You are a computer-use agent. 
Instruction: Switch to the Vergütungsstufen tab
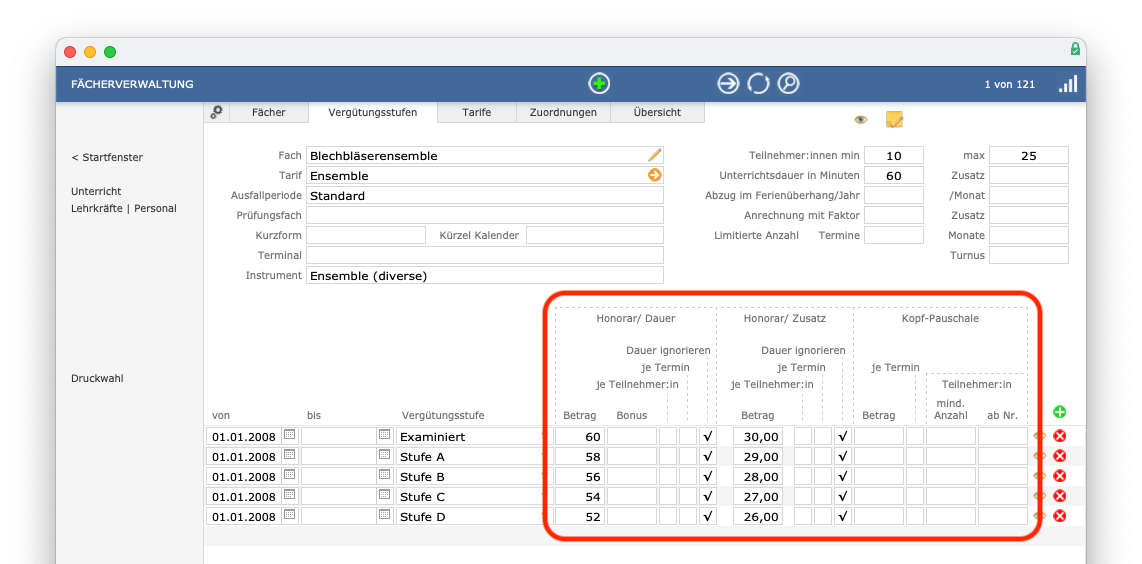click(x=373, y=112)
